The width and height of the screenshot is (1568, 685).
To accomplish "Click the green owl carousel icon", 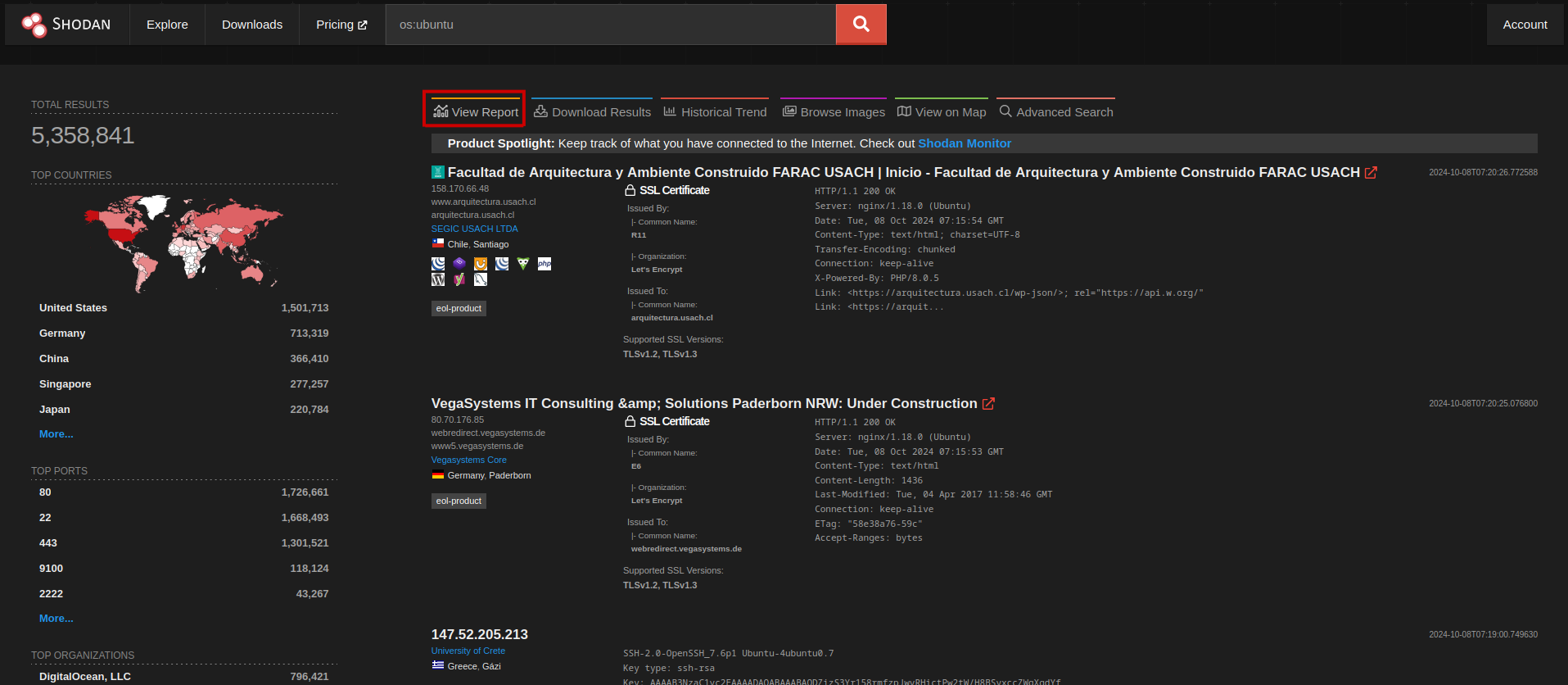I will 523,264.
